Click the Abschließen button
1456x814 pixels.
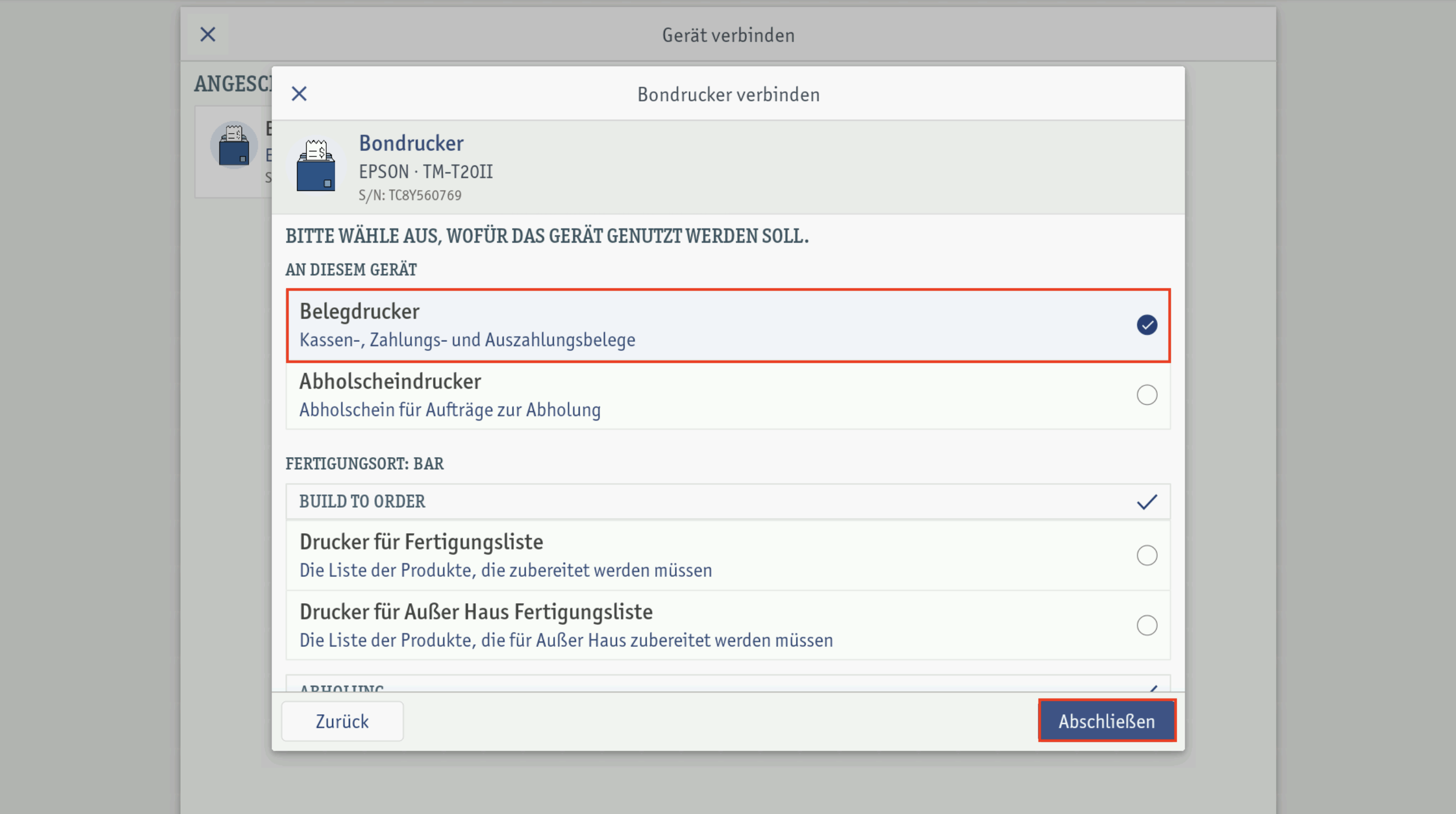point(1107,721)
